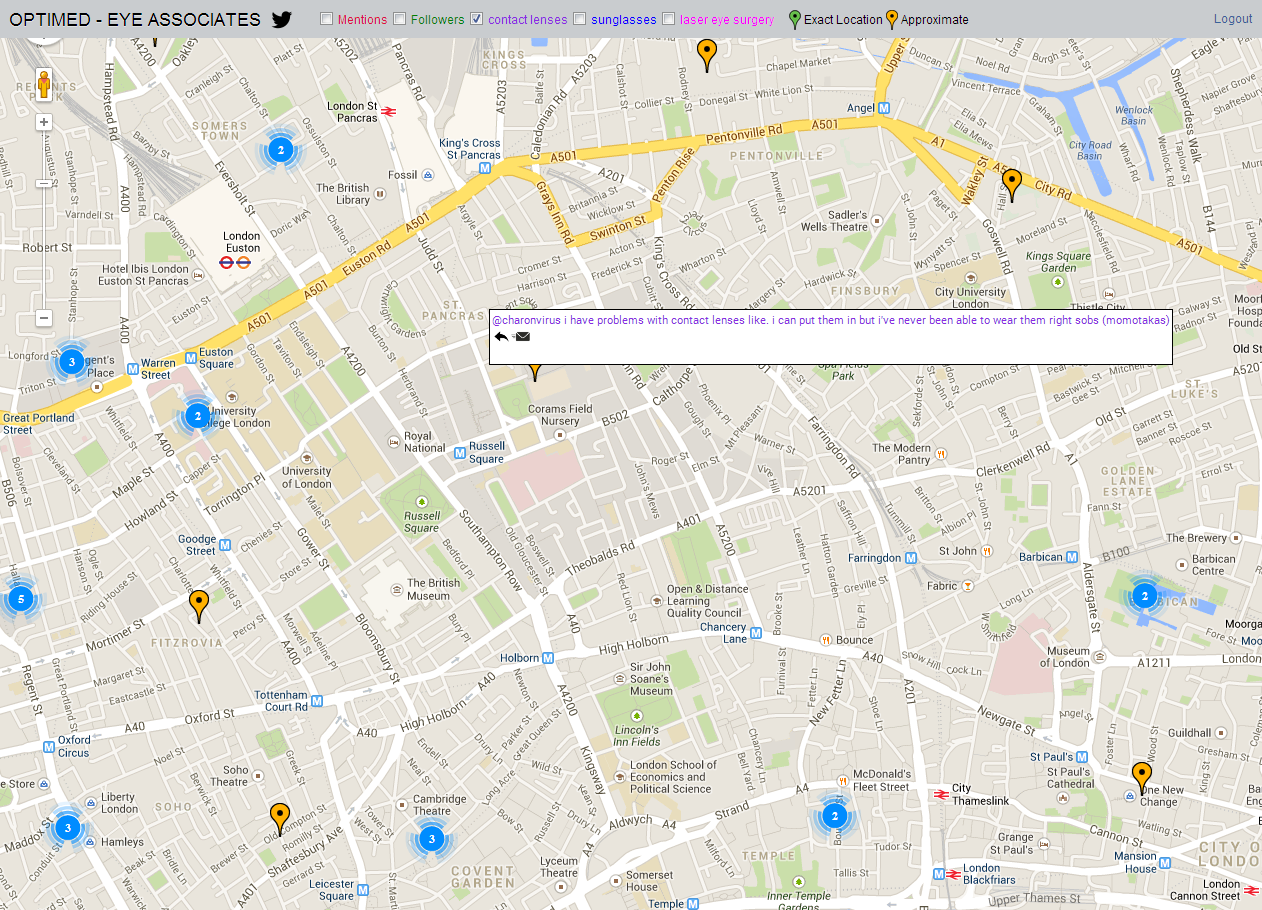
Task: Click the Angel tube station icon
Action: 886,108
